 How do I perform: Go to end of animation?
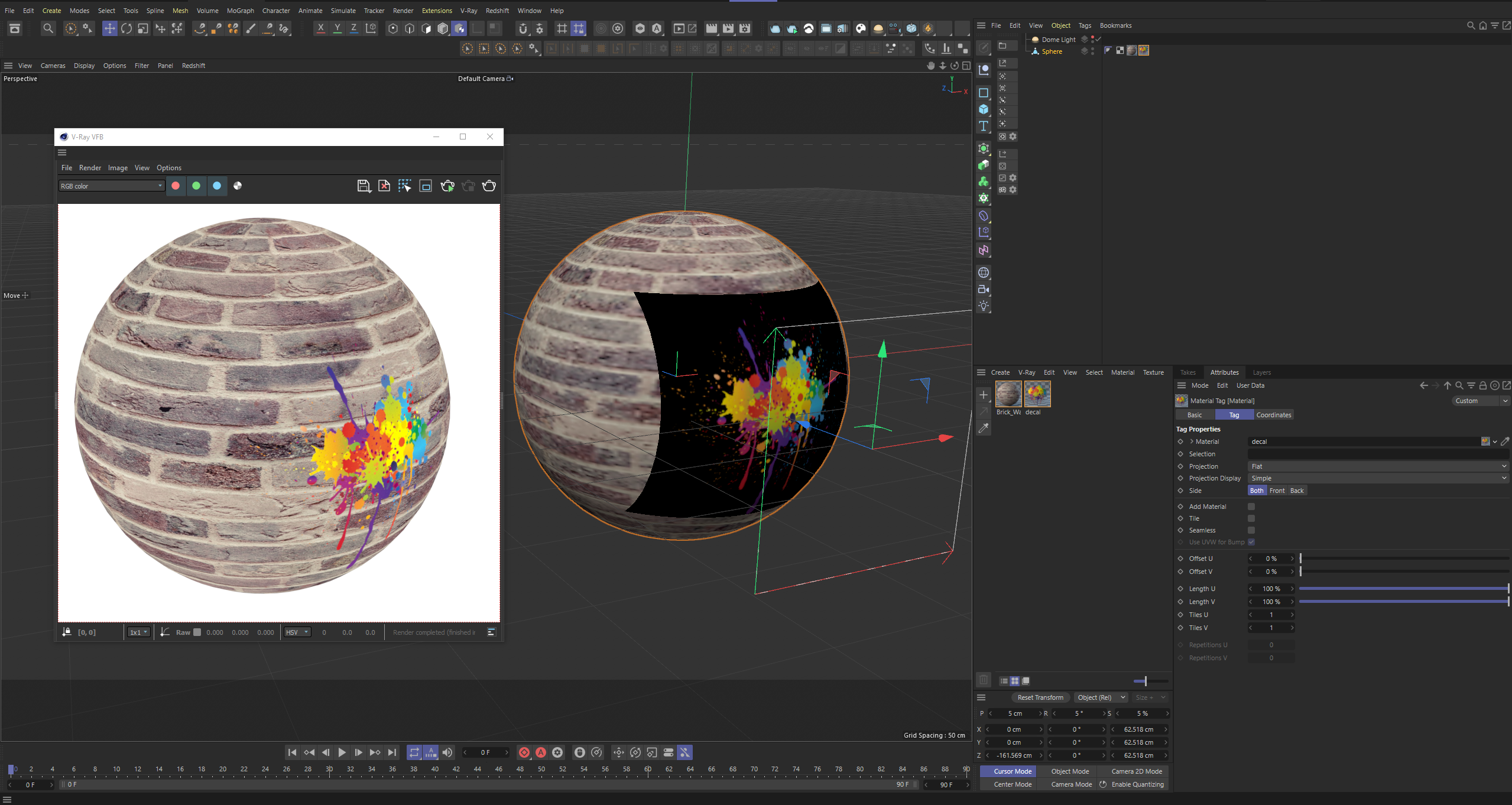coord(392,752)
